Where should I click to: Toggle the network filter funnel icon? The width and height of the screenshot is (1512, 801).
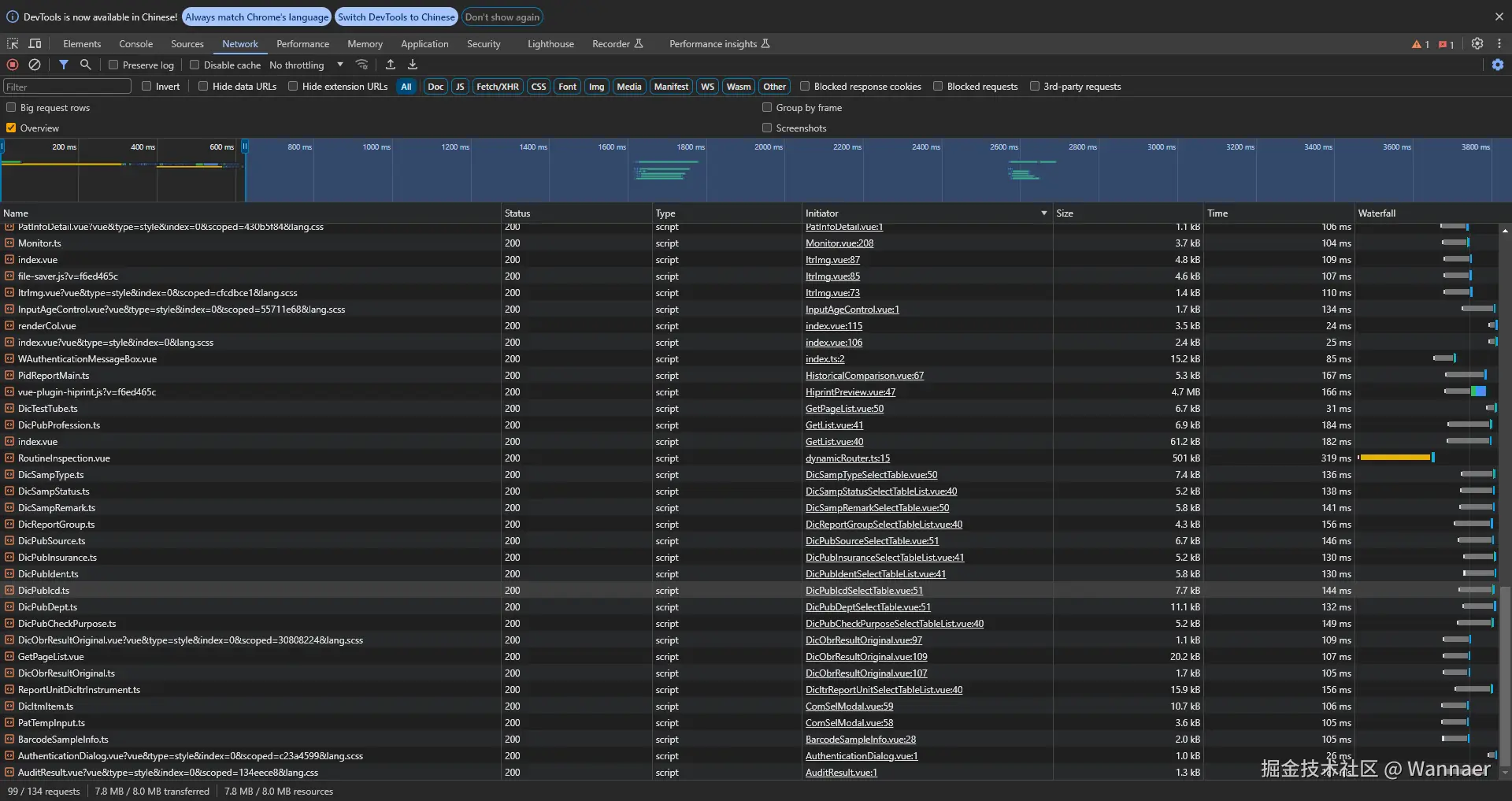[x=64, y=65]
